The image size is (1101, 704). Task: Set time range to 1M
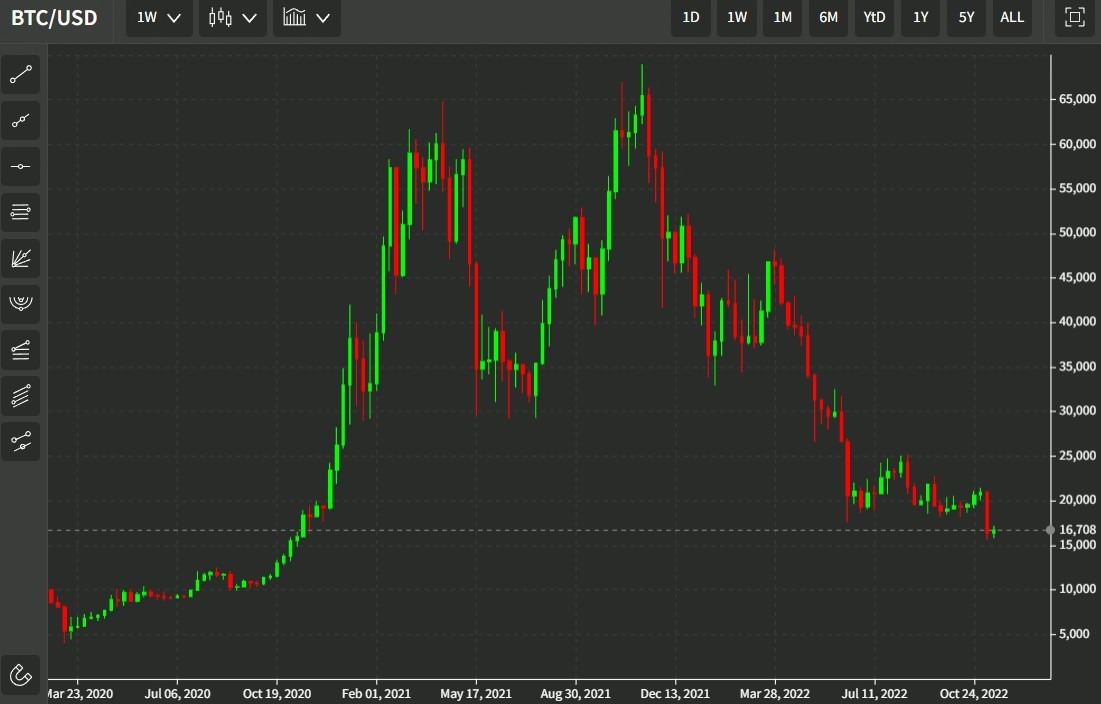(x=782, y=18)
